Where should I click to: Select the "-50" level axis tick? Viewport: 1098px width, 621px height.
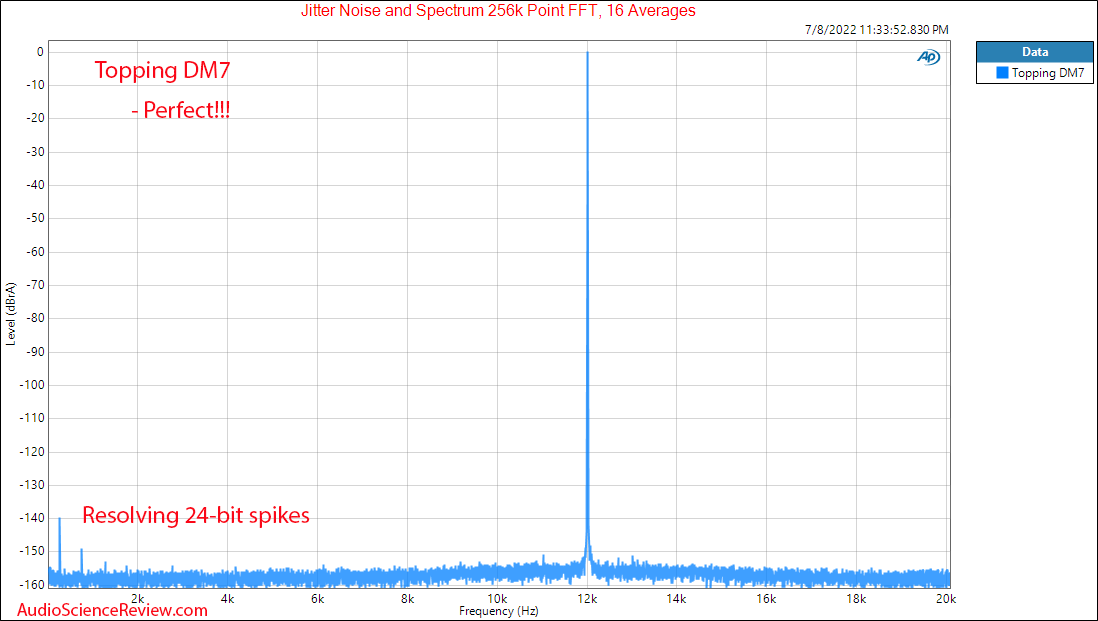pyautogui.click(x=35, y=218)
